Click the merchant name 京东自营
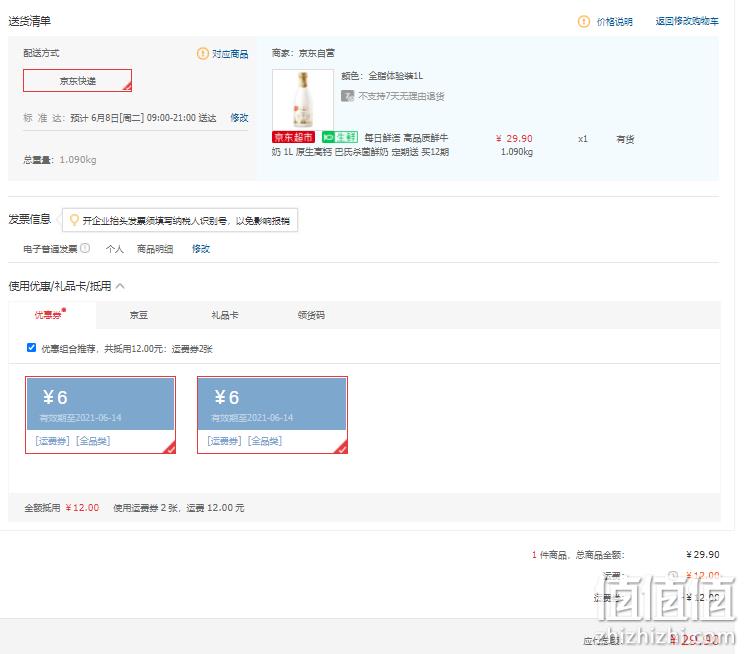Screen dimensions: 745x654 tap(316, 53)
